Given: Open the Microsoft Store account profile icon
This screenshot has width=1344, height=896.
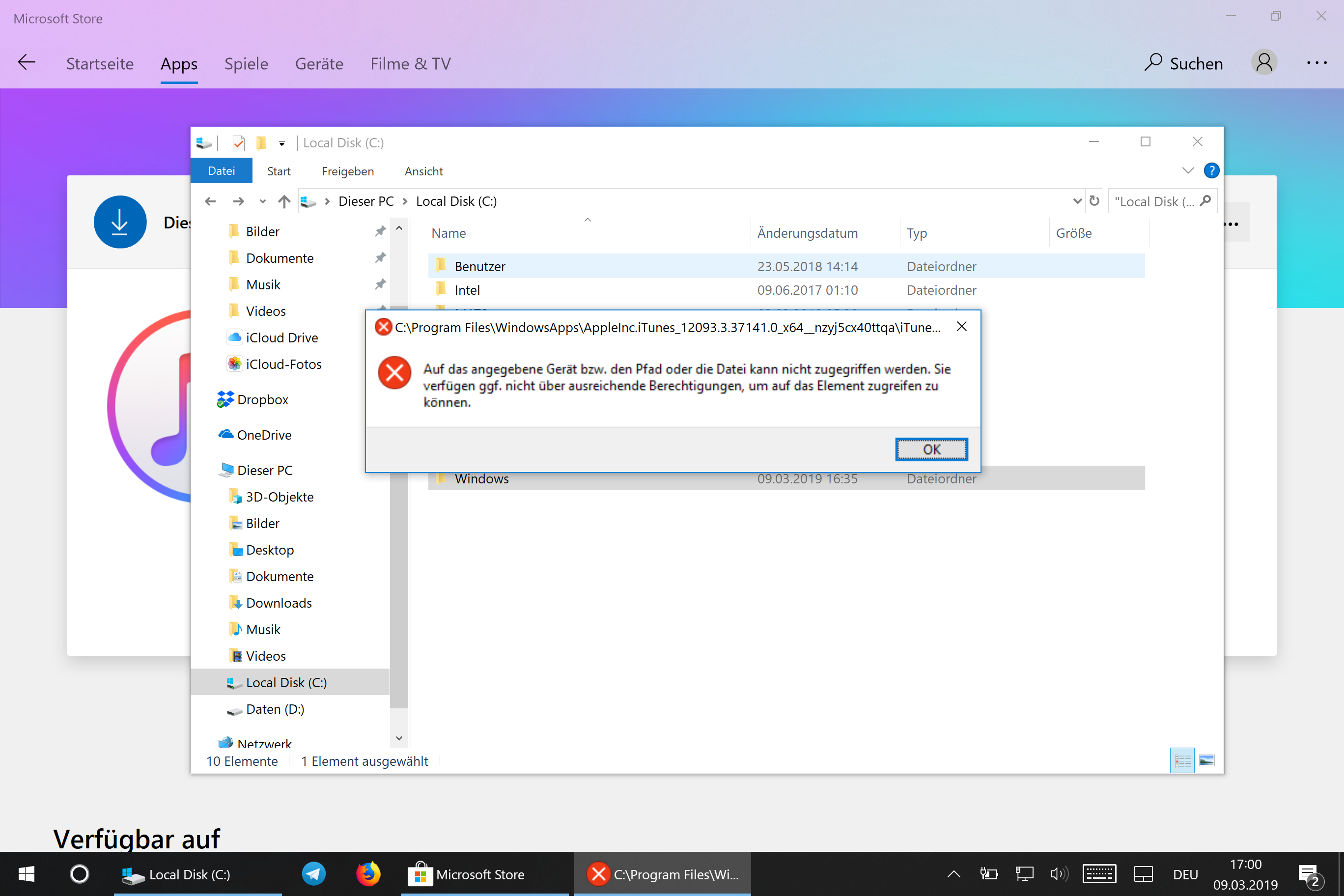Looking at the screenshot, I should [1264, 62].
